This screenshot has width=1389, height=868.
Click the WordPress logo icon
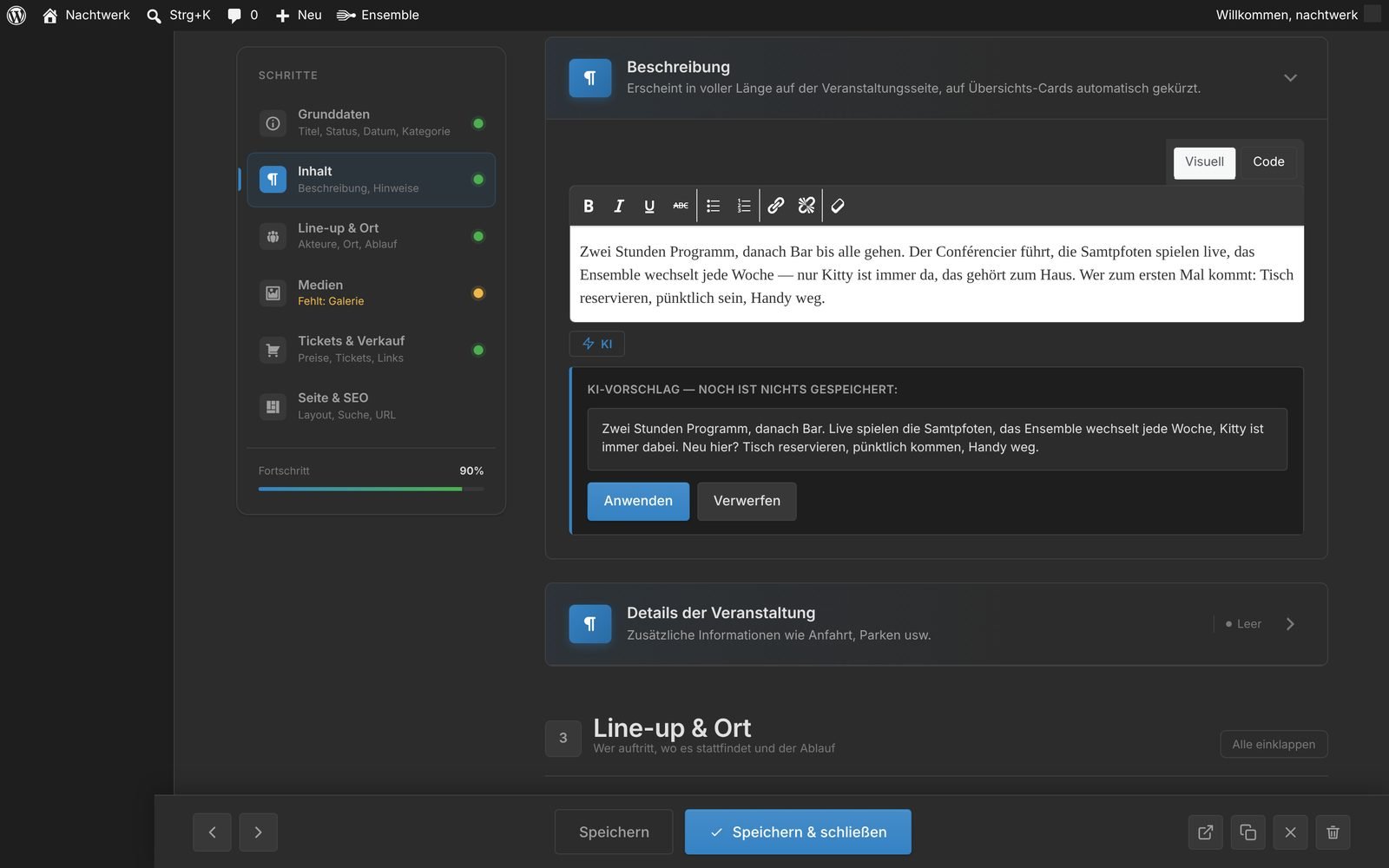point(16,15)
